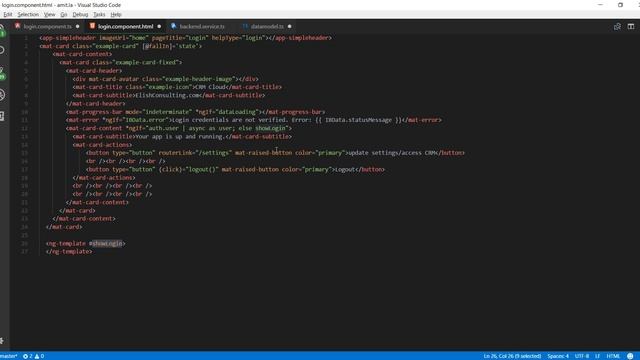640x360 pixels.
Task: Open the Debug view in the activity bar
Action: (x=2, y=95)
